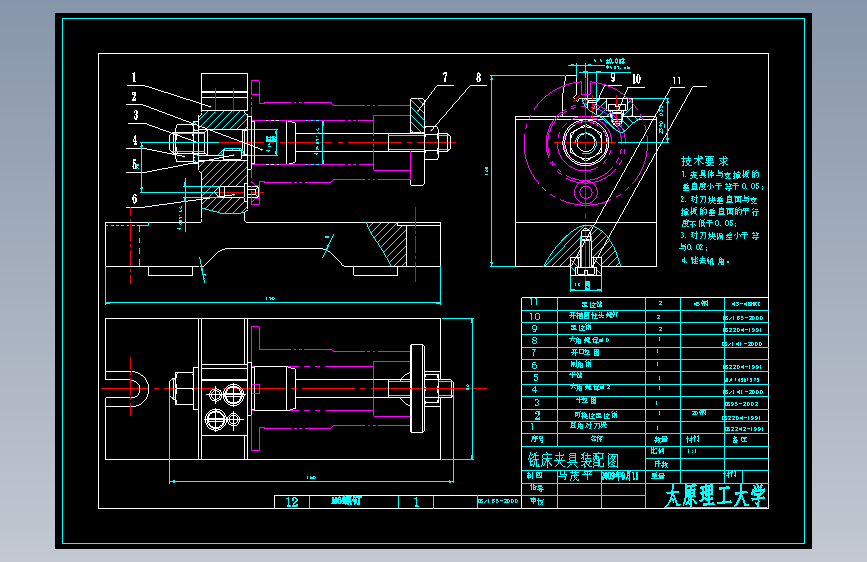
Task: Select the date next to 马茂平
Action: coord(620,476)
